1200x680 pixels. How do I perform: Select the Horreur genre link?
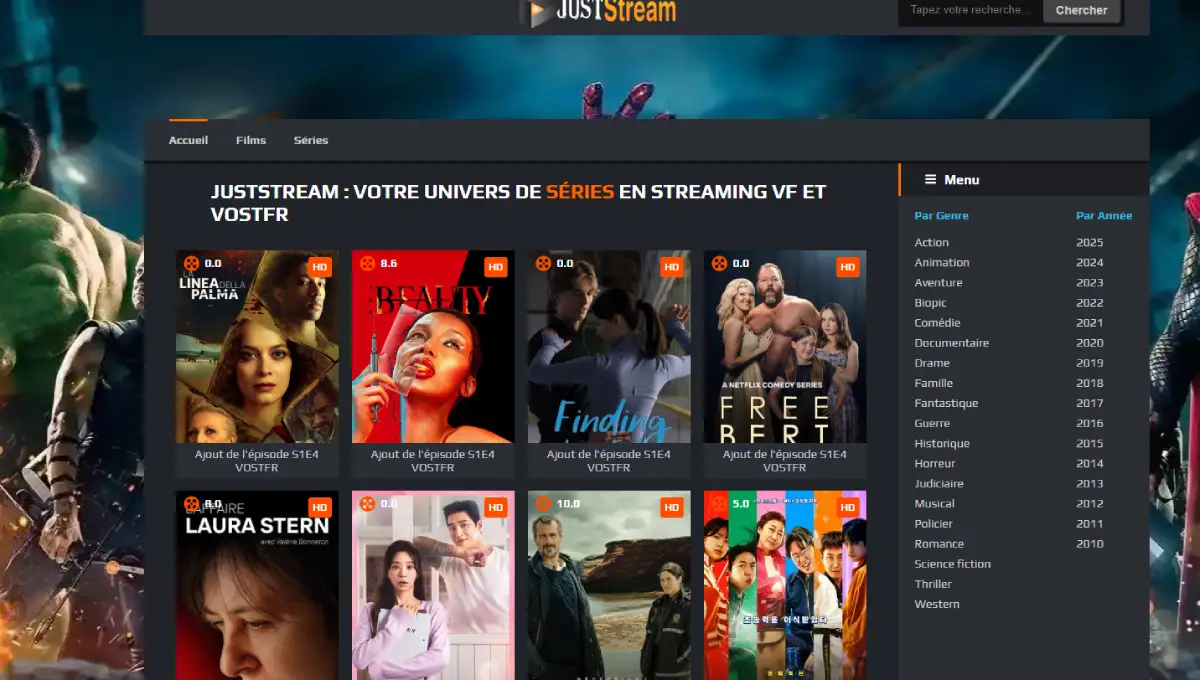(x=935, y=464)
